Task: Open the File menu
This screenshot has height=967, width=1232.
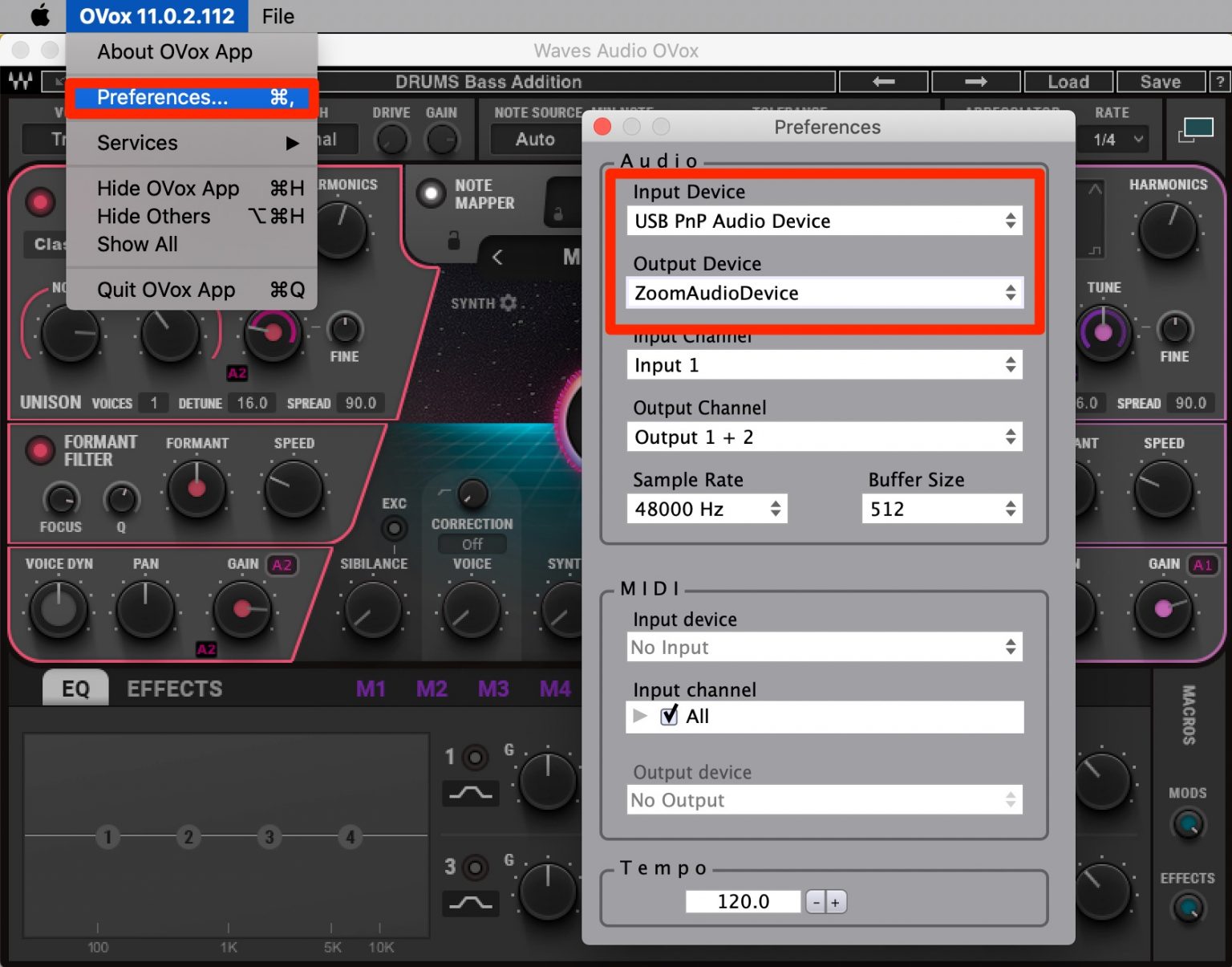Action: click(278, 16)
